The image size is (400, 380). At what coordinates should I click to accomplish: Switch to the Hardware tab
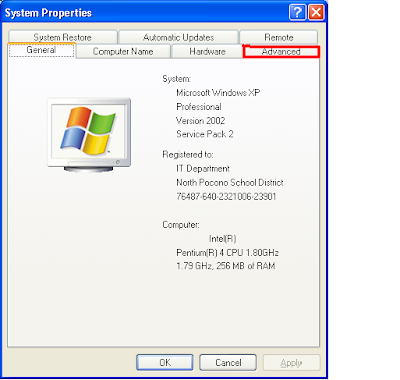207,52
